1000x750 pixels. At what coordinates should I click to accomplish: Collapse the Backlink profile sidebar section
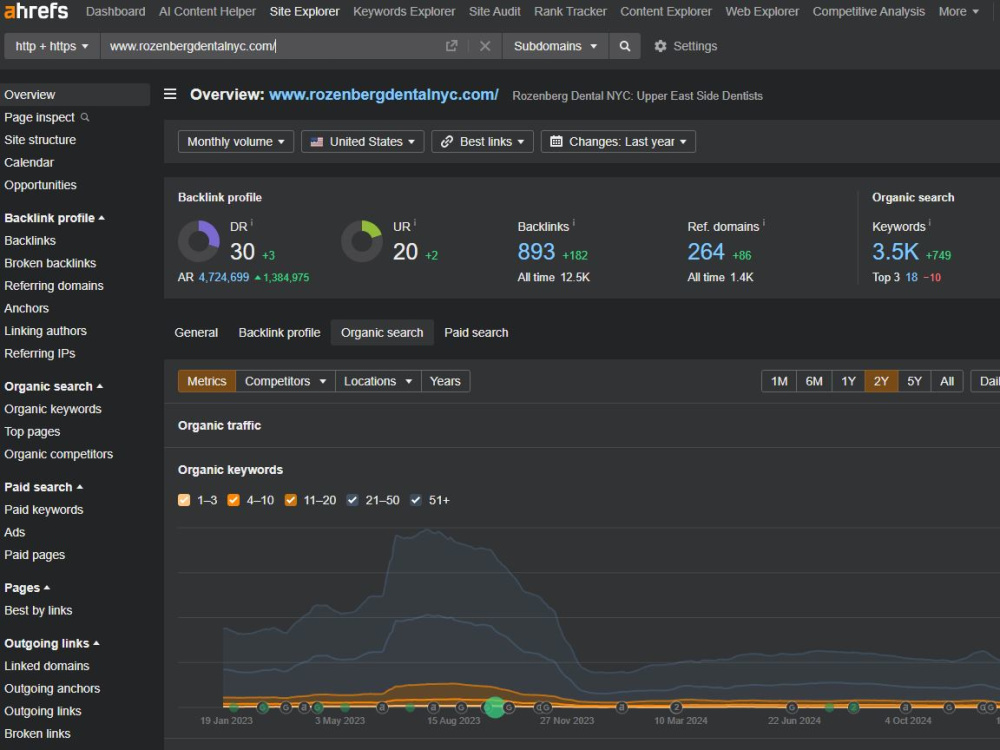(x=54, y=218)
